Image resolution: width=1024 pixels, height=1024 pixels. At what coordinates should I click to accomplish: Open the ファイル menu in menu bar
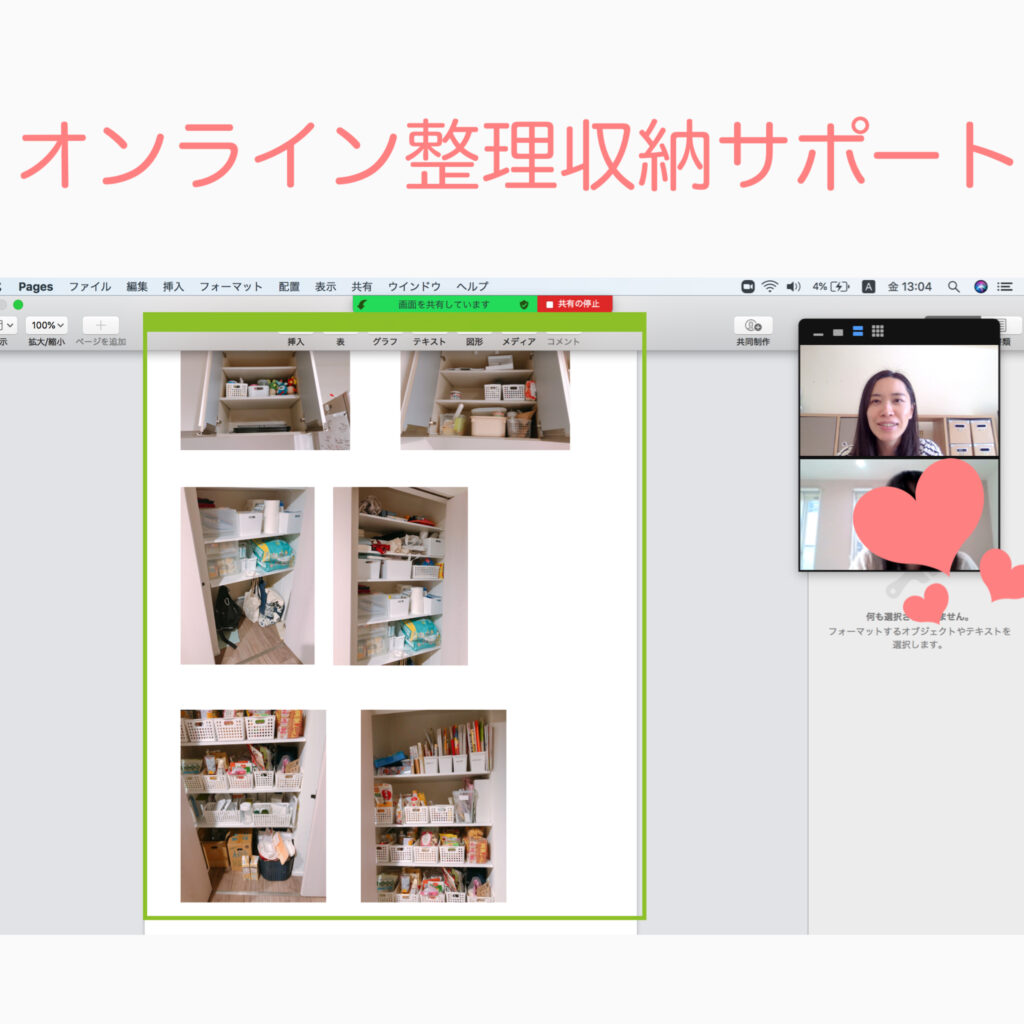pyautogui.click(x=89, y=287)
